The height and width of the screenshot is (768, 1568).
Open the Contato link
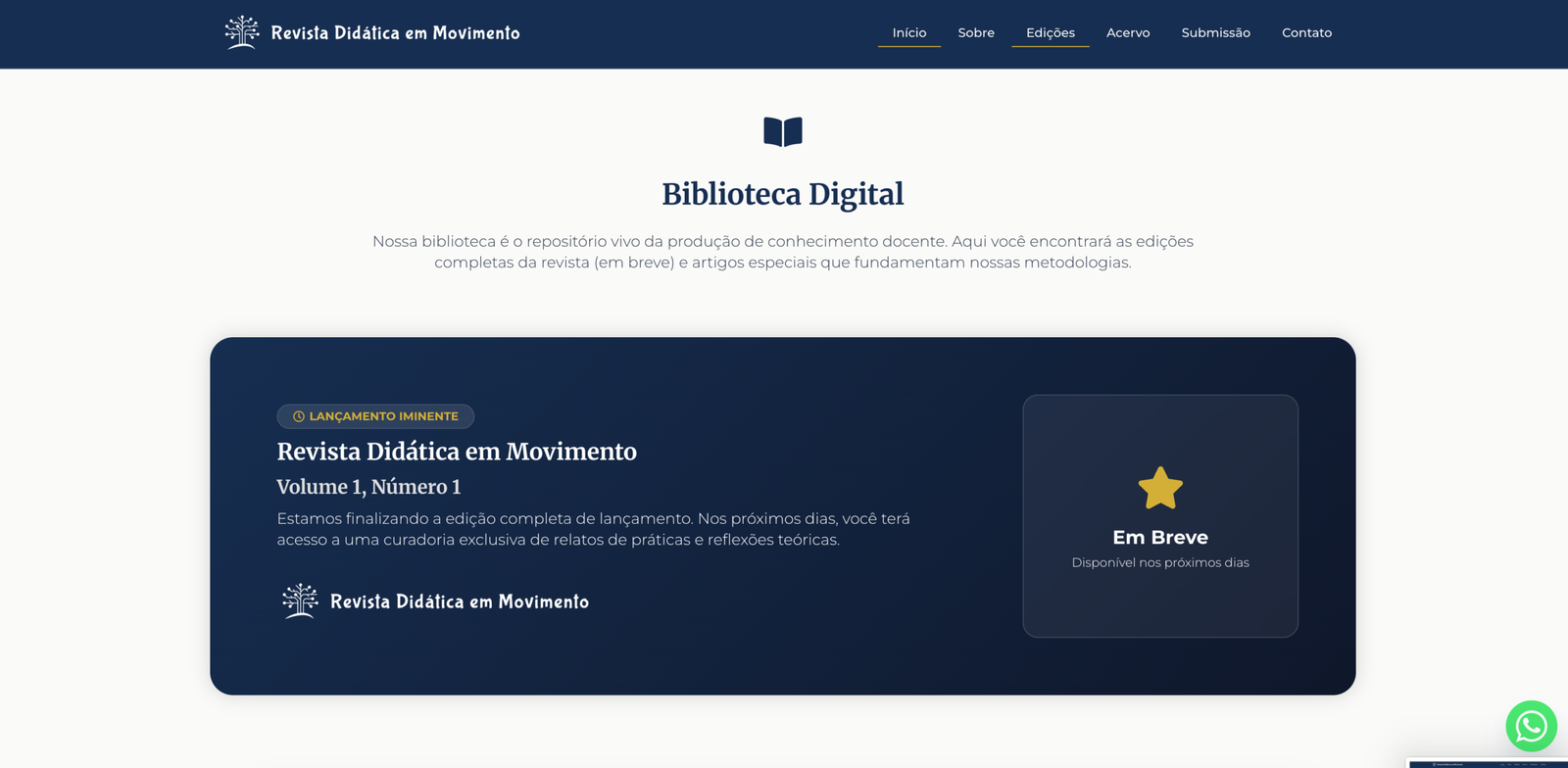[1306, 33]
